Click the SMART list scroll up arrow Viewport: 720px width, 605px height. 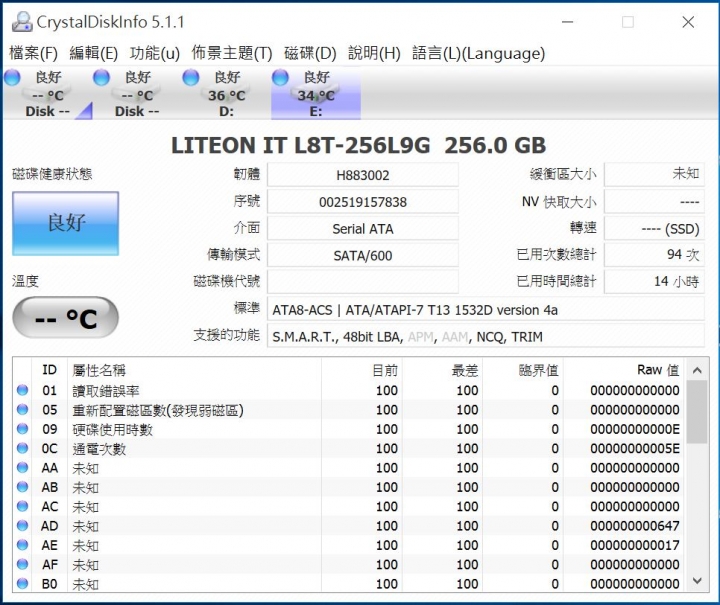tap(697, 370)
